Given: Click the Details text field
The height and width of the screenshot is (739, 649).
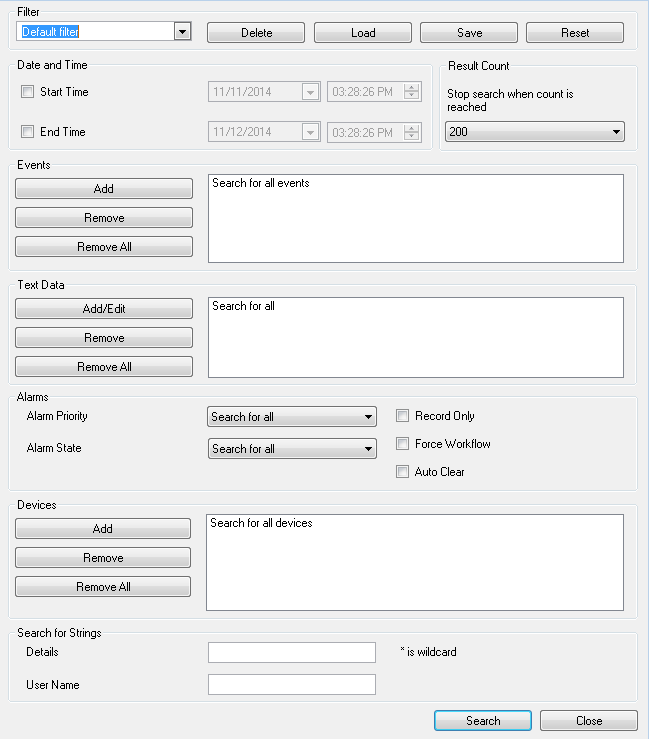Looking at the screenshot, I should click(292, 652).
